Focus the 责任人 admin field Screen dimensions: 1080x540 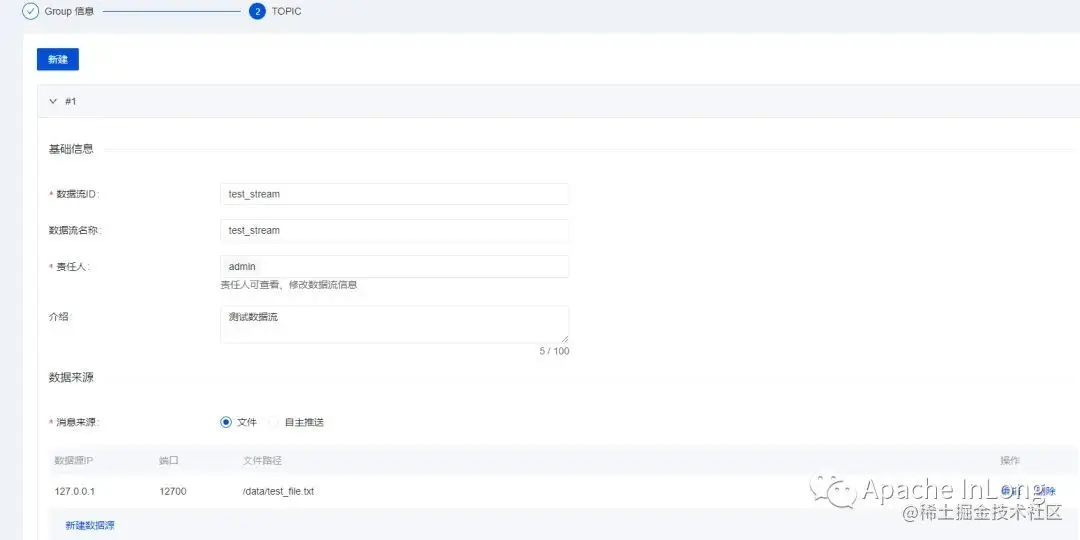[x=395, y=267]
